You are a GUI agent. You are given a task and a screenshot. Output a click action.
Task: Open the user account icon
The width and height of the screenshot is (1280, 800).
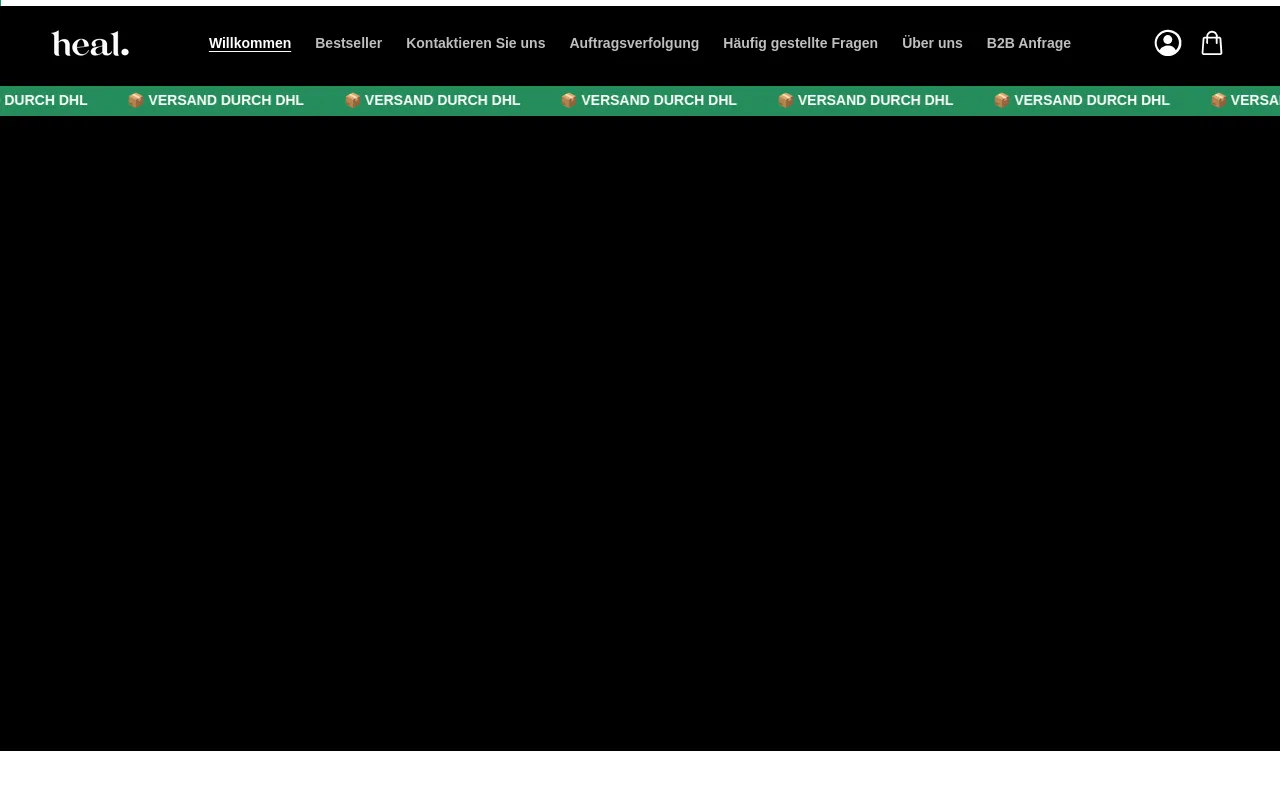[x=1168, y=43]
